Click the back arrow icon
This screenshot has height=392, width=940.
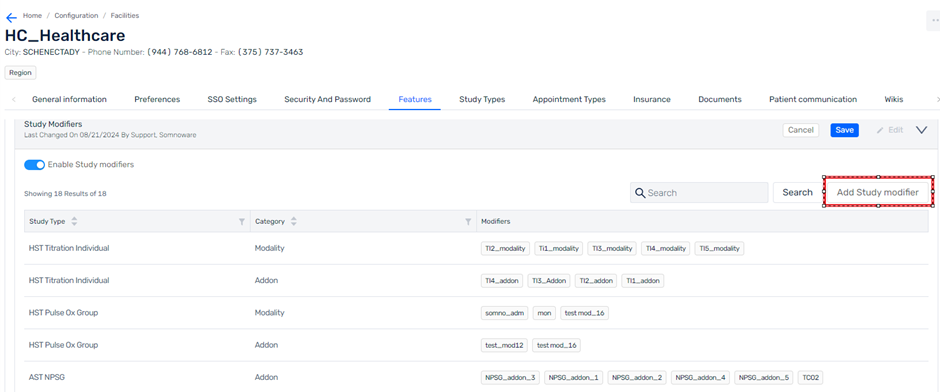pyautogui.click(x=11, y=17)
